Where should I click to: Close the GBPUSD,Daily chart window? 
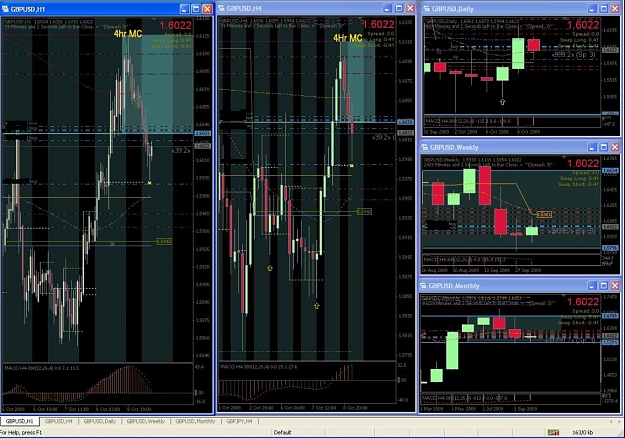click(615, 8)
